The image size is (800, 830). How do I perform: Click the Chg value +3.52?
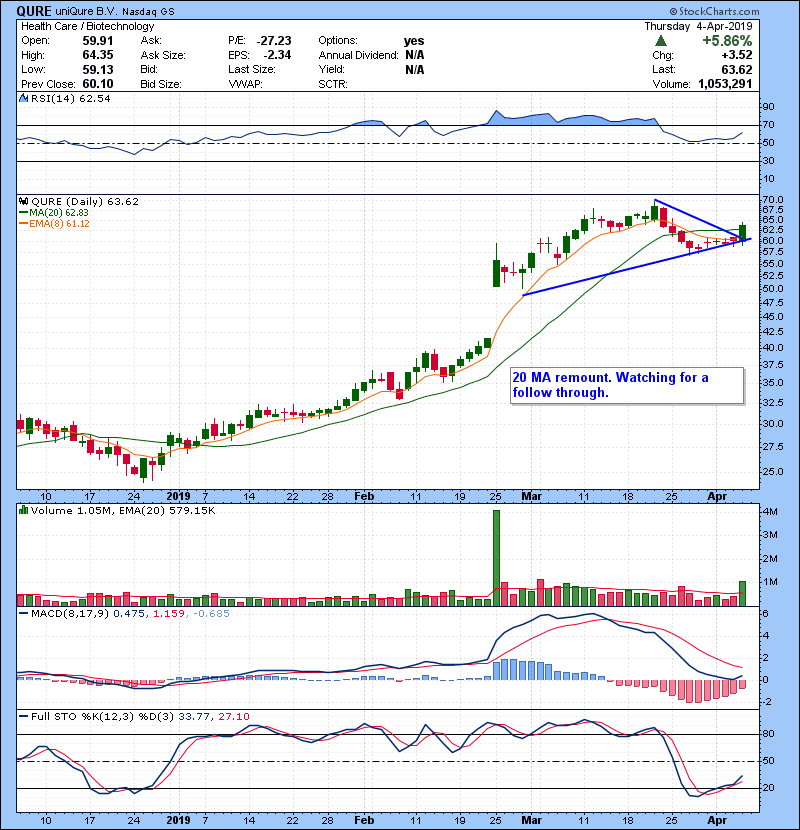pyautogui.click(x=736, y=55)
